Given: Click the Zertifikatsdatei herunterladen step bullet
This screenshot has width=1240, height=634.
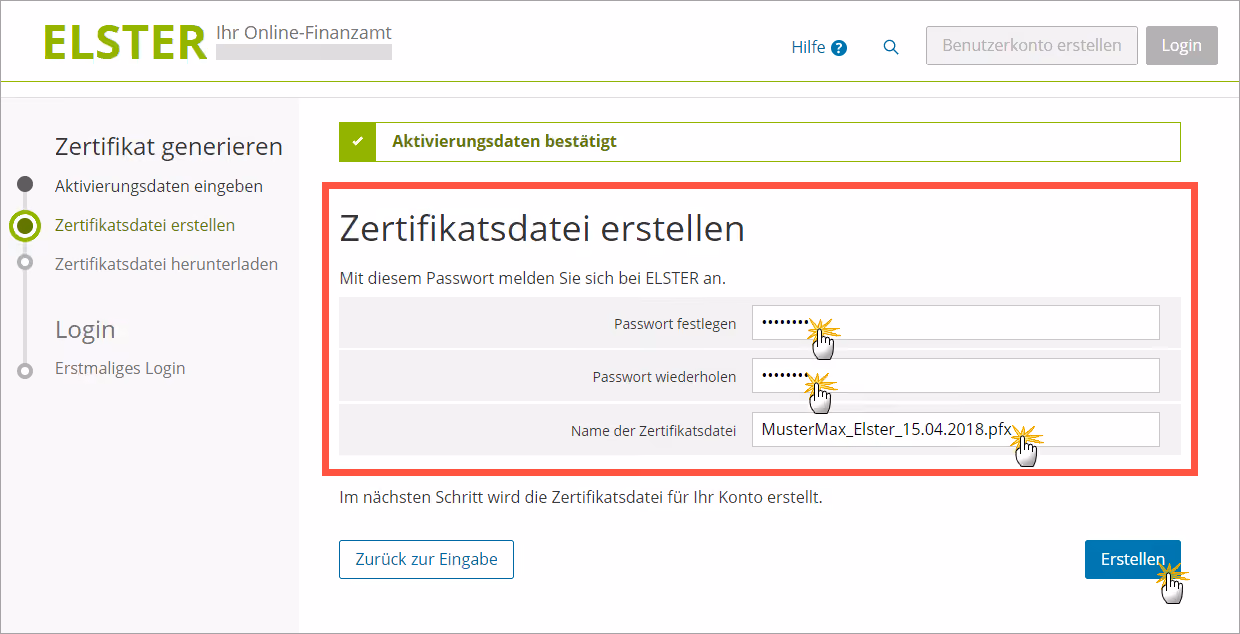Looking at the screenshot, I should pos(26,262).
